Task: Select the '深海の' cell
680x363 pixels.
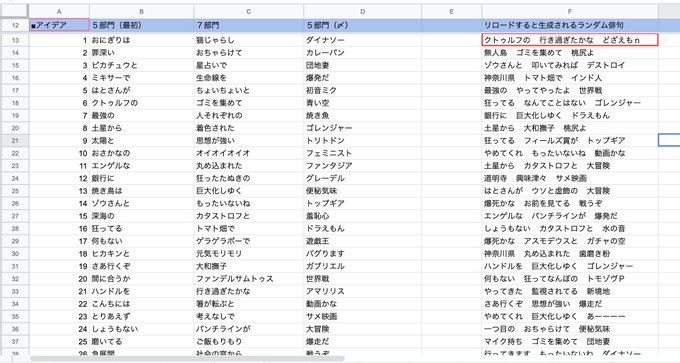Action: click(x=141, y=216)
